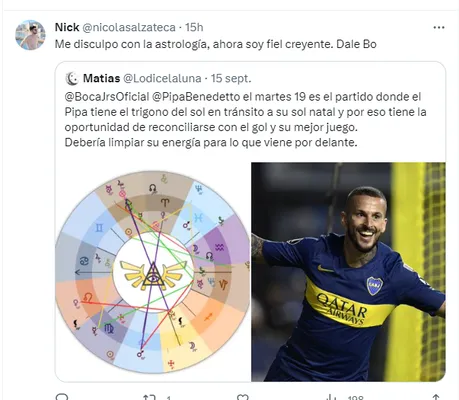This screenshot has width=459, height=400.
Task: Open view analytics bar chart icon
Action: (332, 397)
